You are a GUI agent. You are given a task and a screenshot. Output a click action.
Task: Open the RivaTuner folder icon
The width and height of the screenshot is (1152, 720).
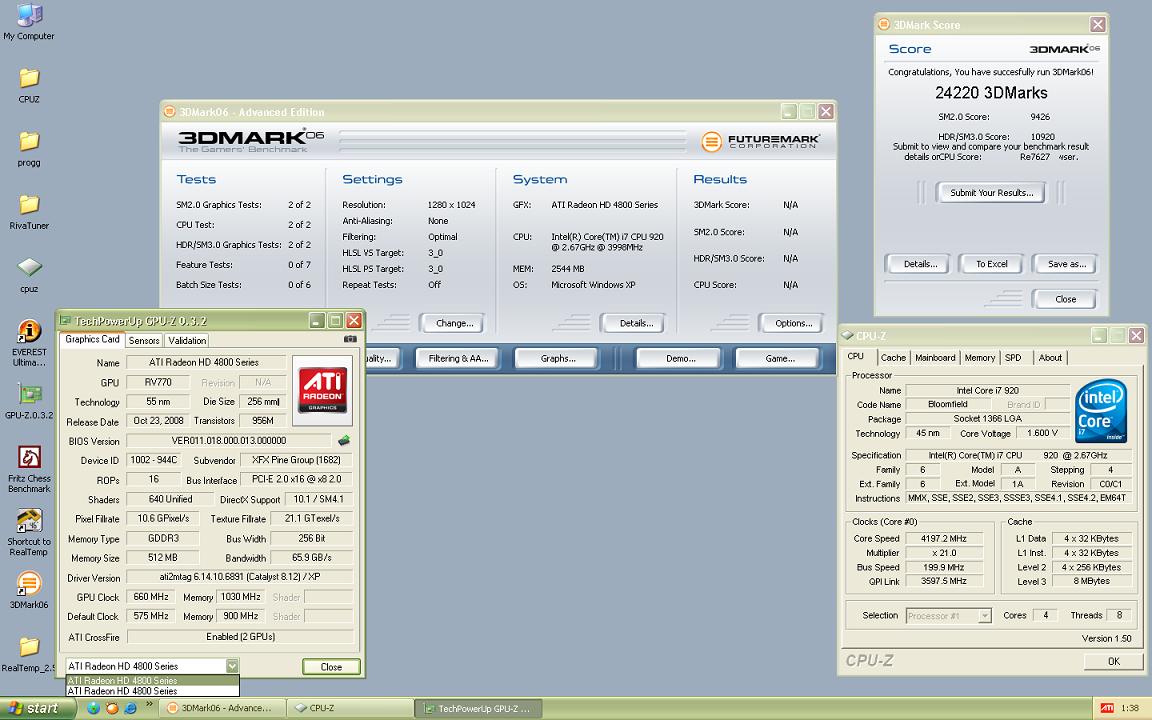29,212
